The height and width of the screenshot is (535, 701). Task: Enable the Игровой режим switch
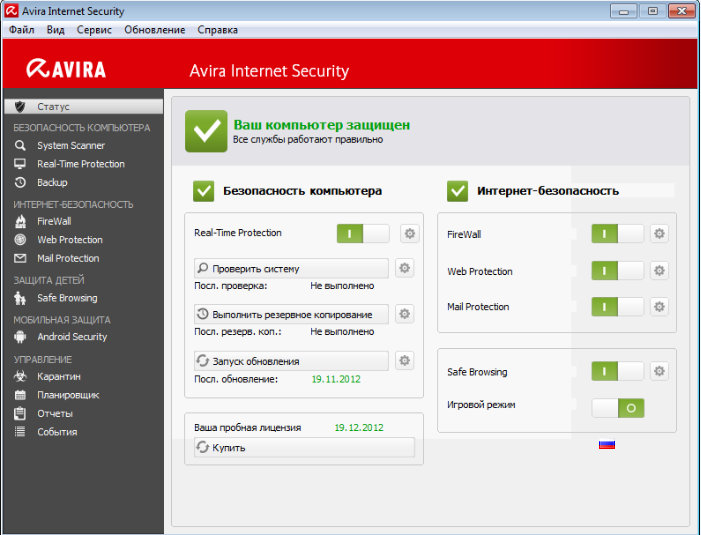pos(617,408)
